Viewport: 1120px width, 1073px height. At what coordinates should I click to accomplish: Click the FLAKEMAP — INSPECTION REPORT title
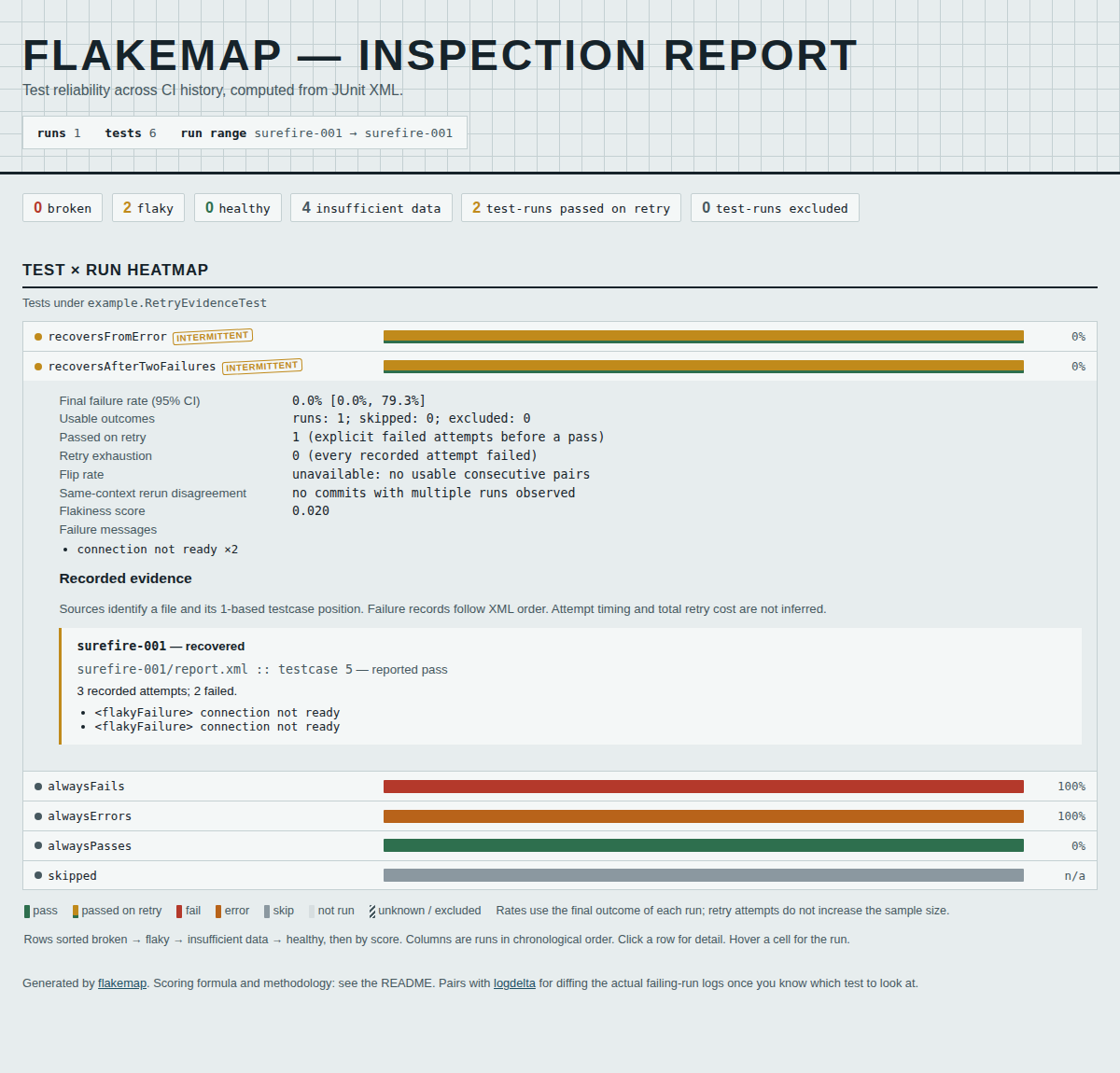pos(440,55)
